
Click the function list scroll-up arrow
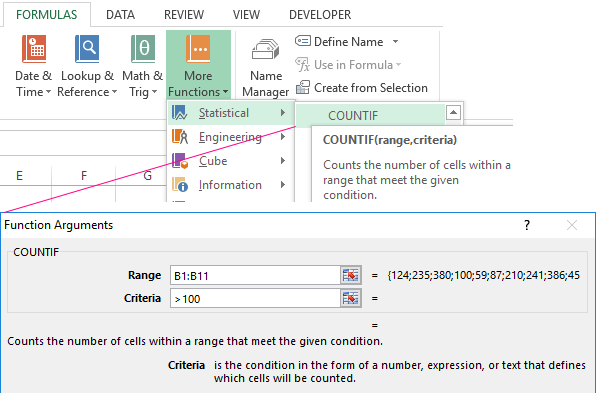coord(453,113)
